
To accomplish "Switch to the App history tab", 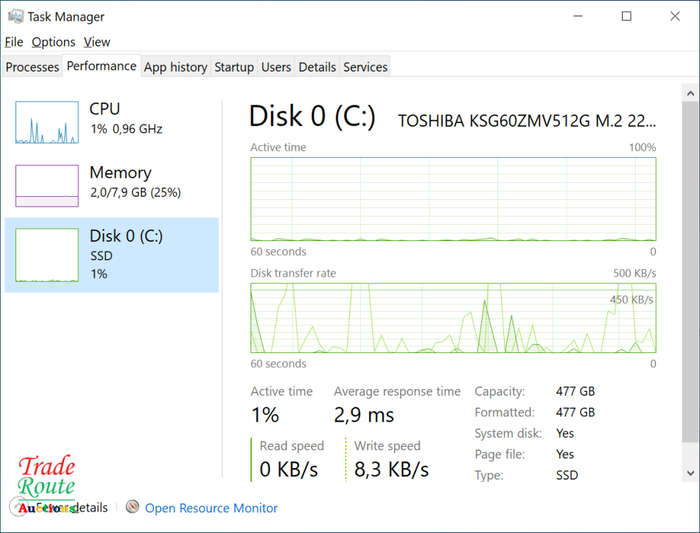I will [175, 67].
